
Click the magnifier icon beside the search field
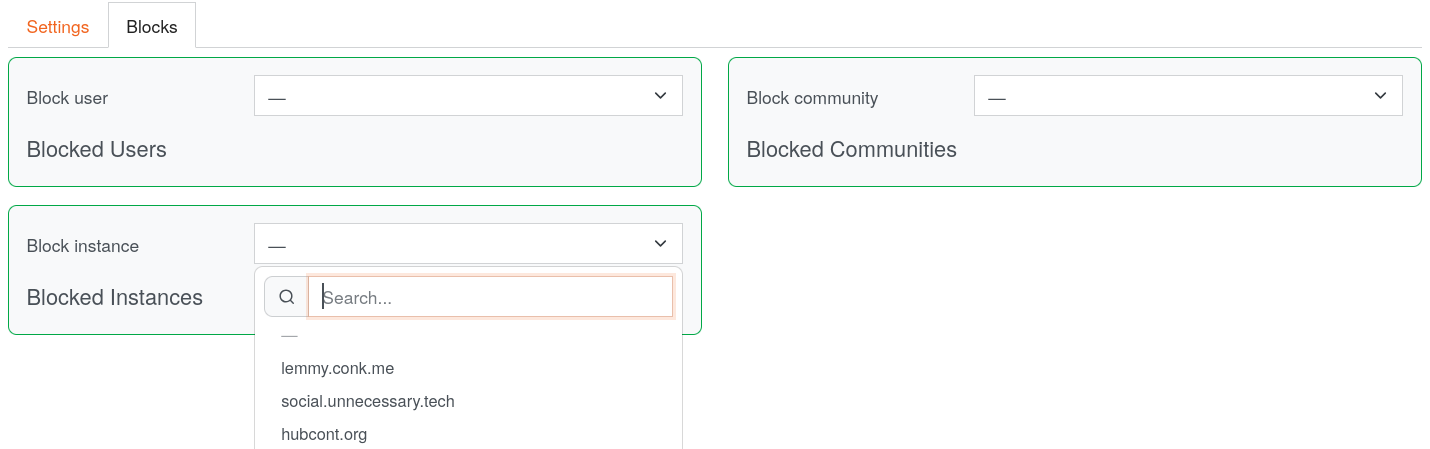[286, 297]
